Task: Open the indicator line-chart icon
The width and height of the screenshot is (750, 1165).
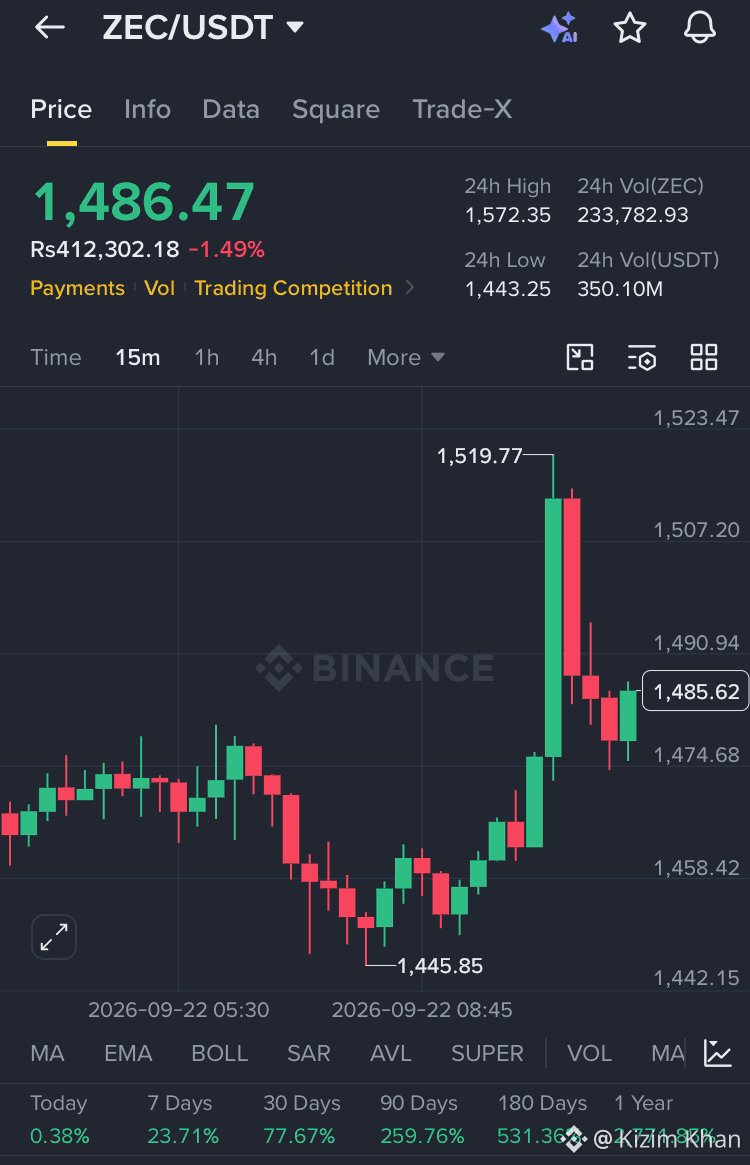Action: pyautogui.click(x=718, y=1053)
